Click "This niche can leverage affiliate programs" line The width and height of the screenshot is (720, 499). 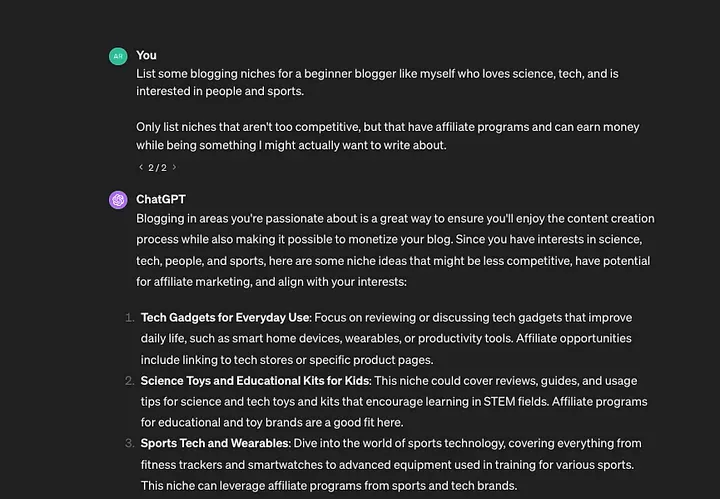[329, 486]
